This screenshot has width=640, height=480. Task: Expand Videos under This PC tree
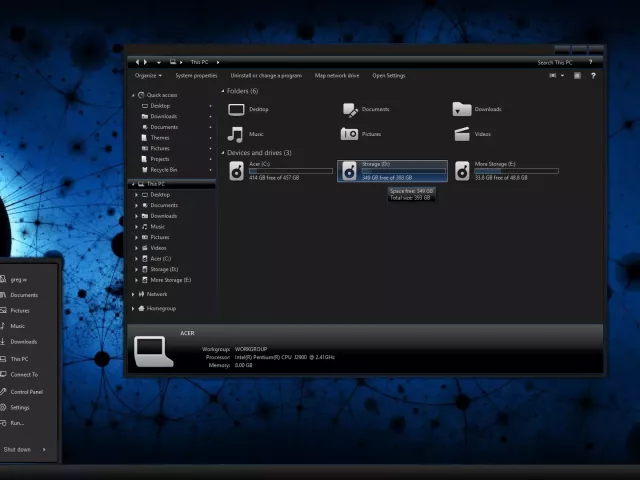pos(136,248)
